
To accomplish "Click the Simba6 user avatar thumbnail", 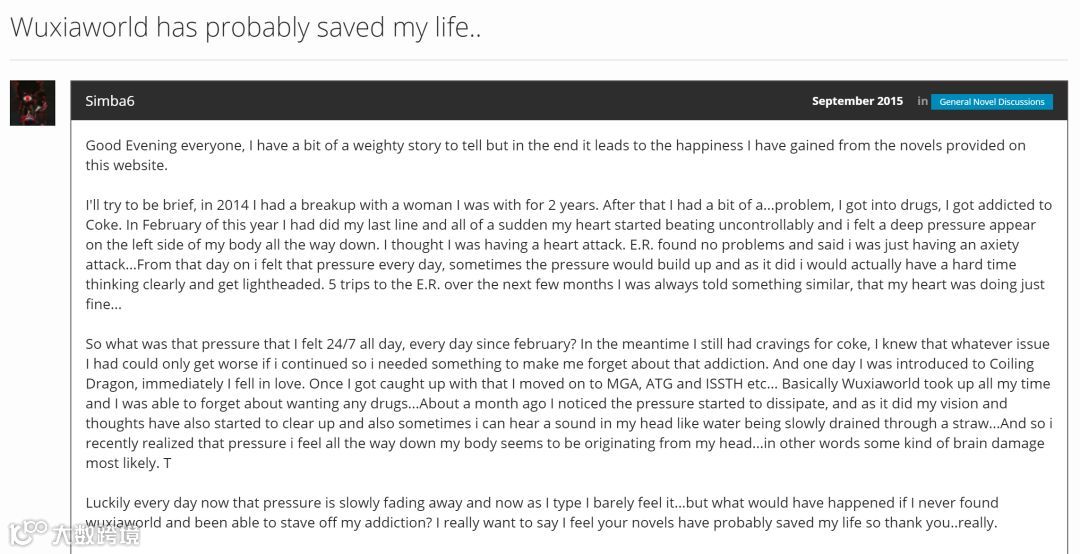I will coord(32,103).
